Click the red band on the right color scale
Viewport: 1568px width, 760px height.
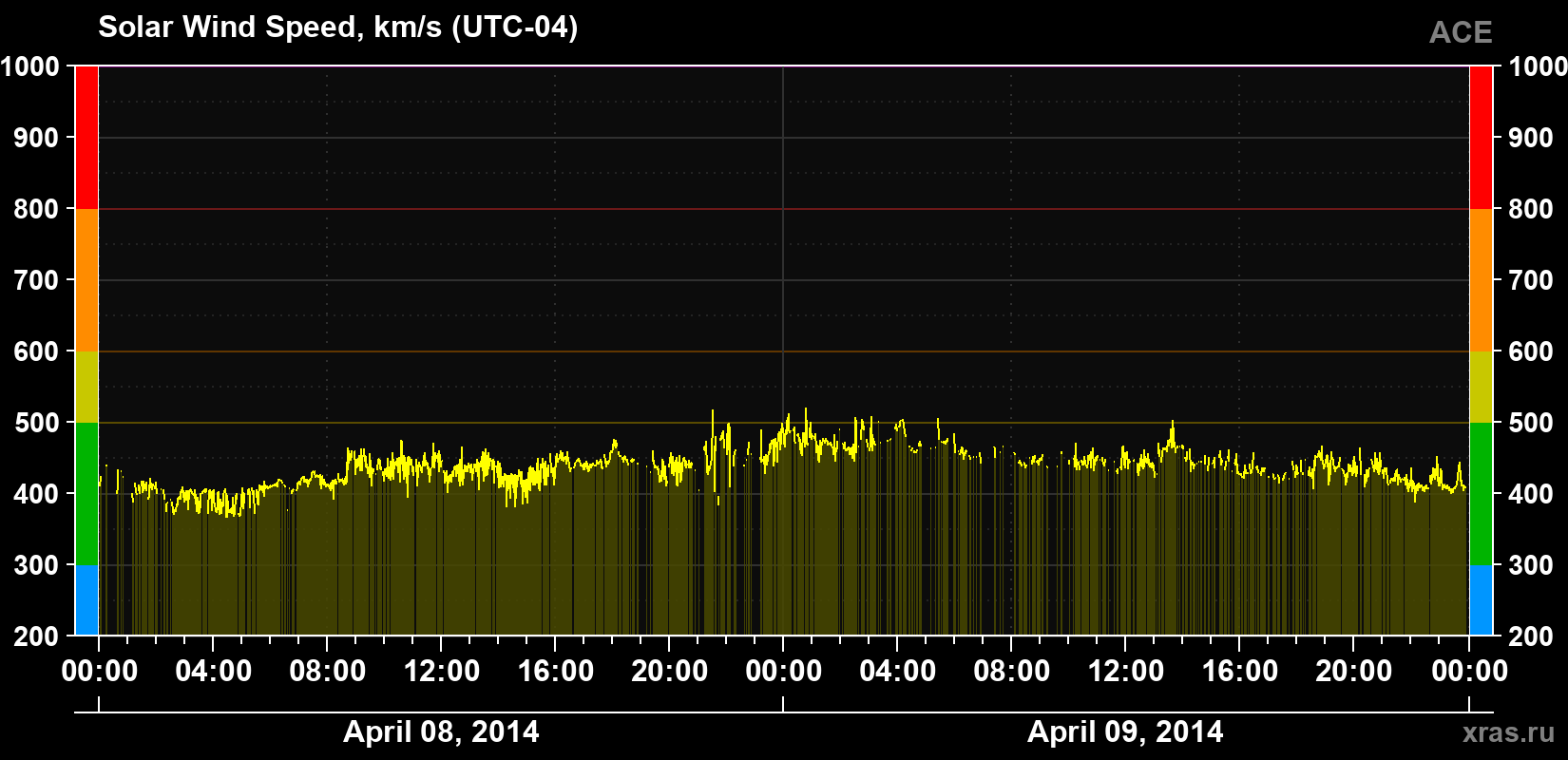pos(1481,138)
